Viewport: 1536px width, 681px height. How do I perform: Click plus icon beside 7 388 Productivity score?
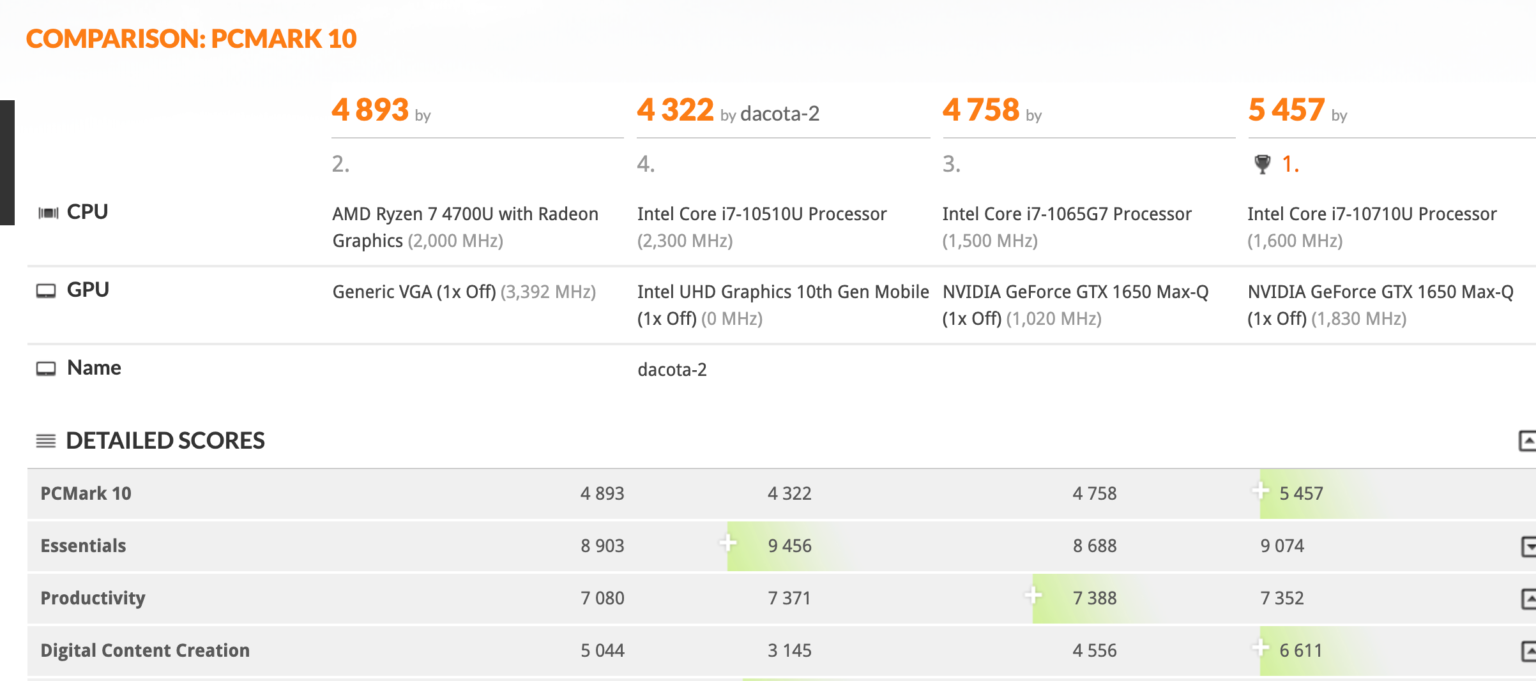pyautogui.click(x=1034, y=596)
